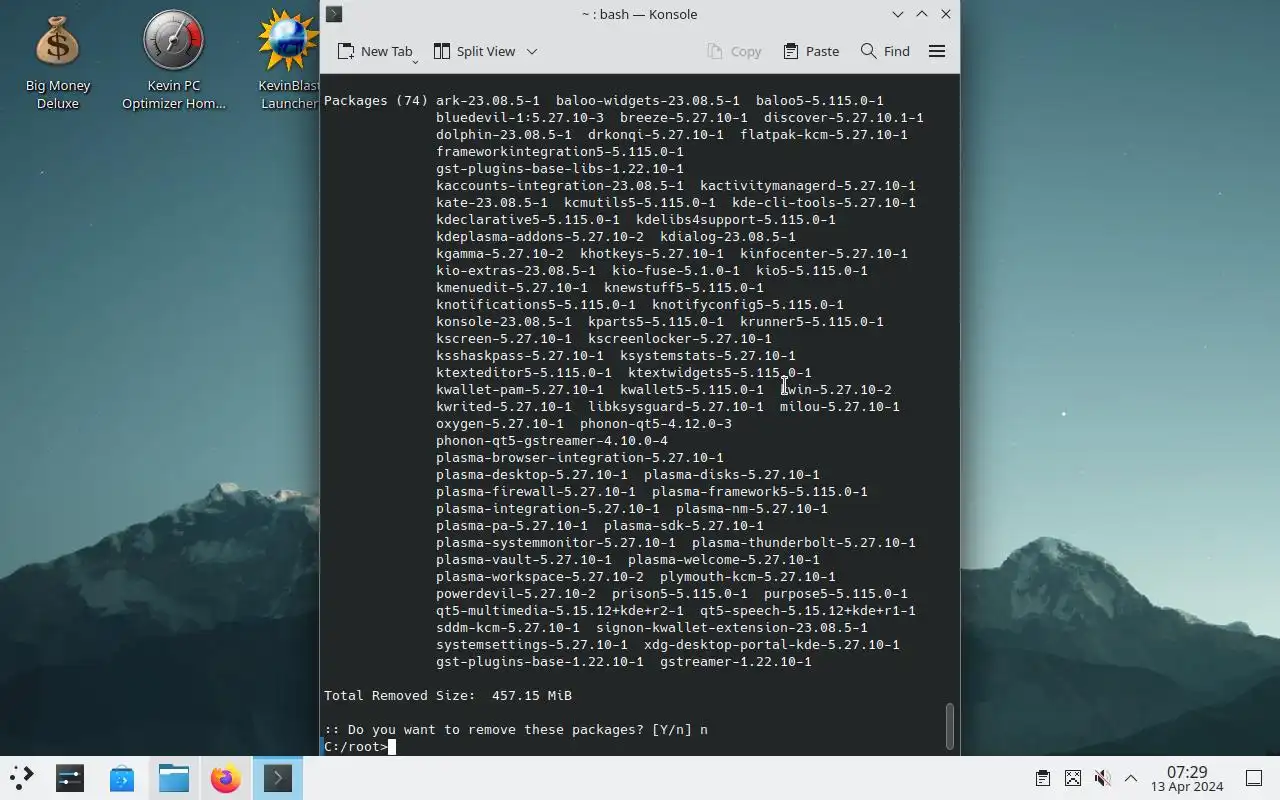This screenshot has height=800, width=1280.
Task: Minimize the Konsole window
Action: 898,14
